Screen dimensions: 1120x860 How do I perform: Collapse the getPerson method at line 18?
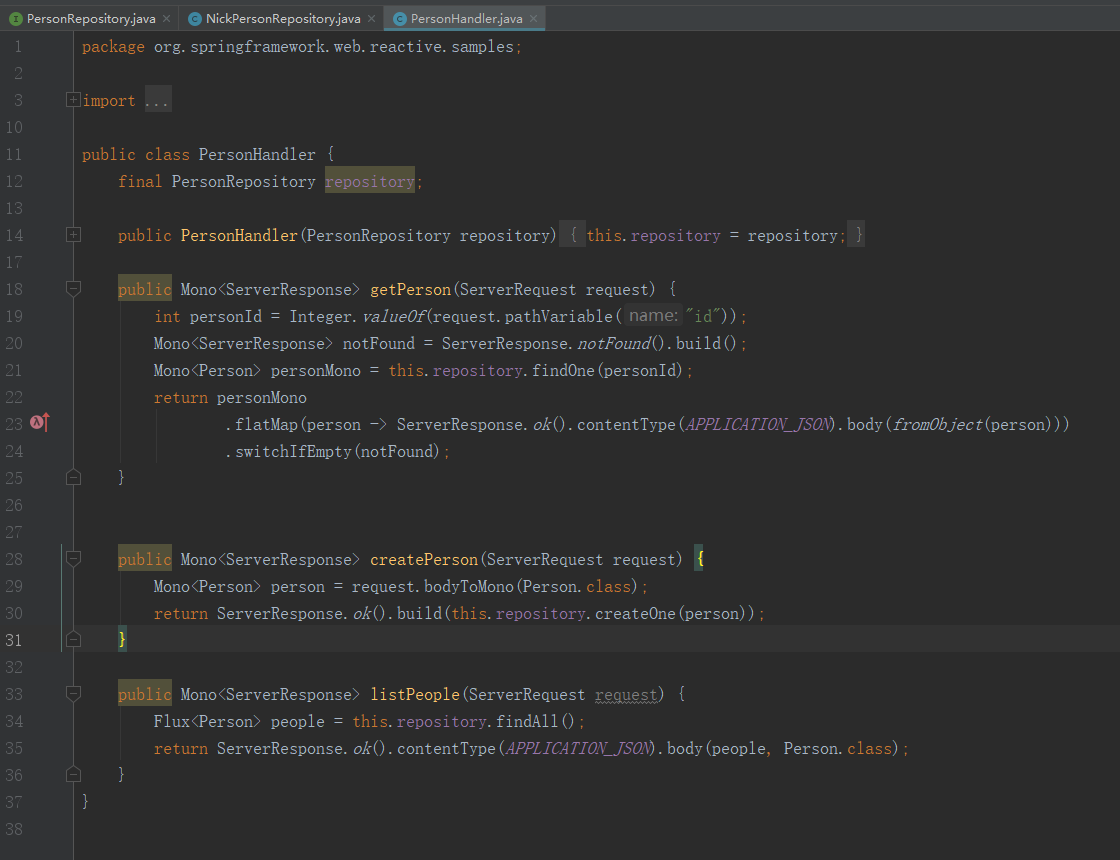click(x=73, y=289)
